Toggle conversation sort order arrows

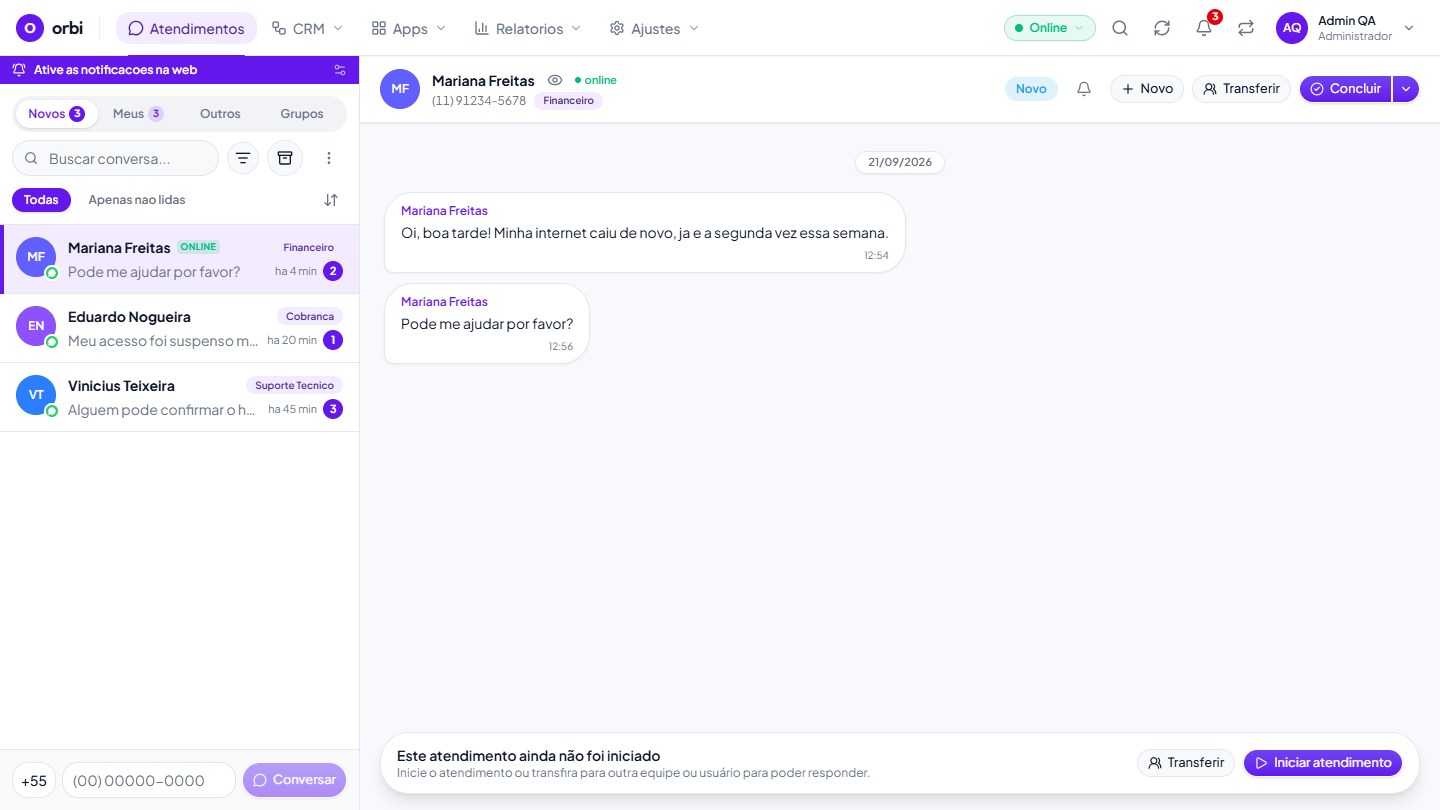click(331, 200)
